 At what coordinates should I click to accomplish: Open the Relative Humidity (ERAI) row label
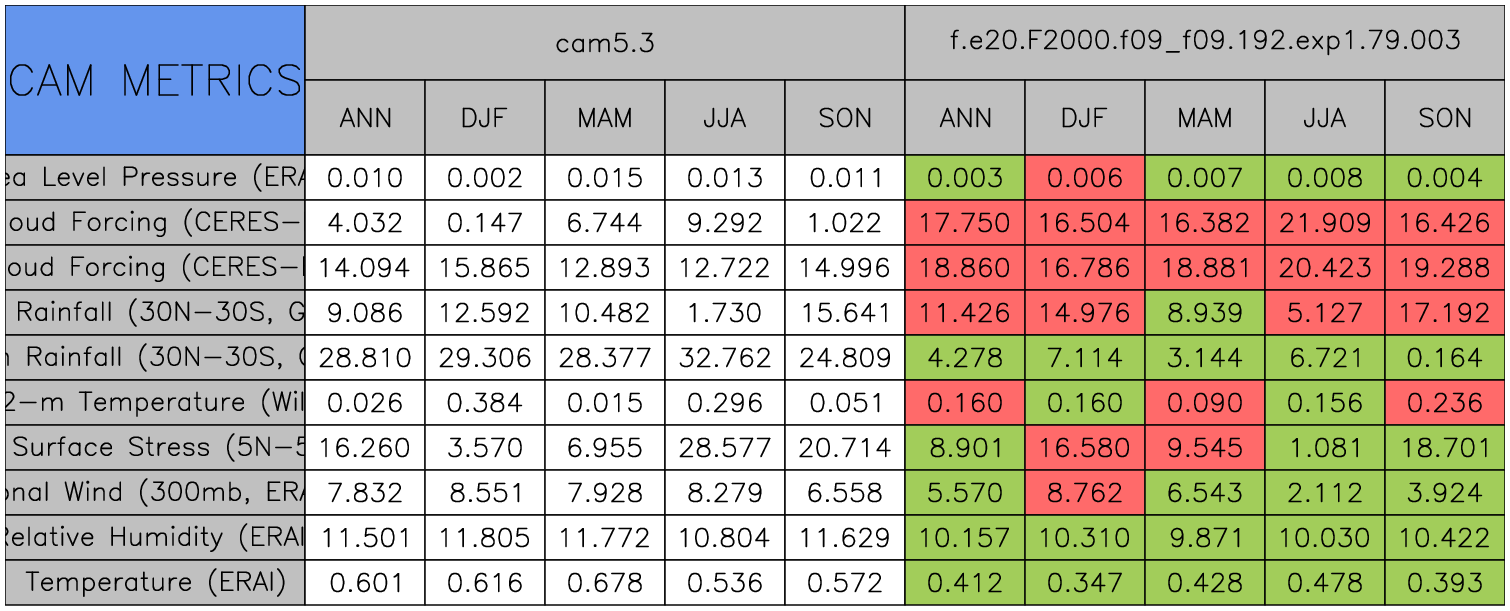coord(155,538)
